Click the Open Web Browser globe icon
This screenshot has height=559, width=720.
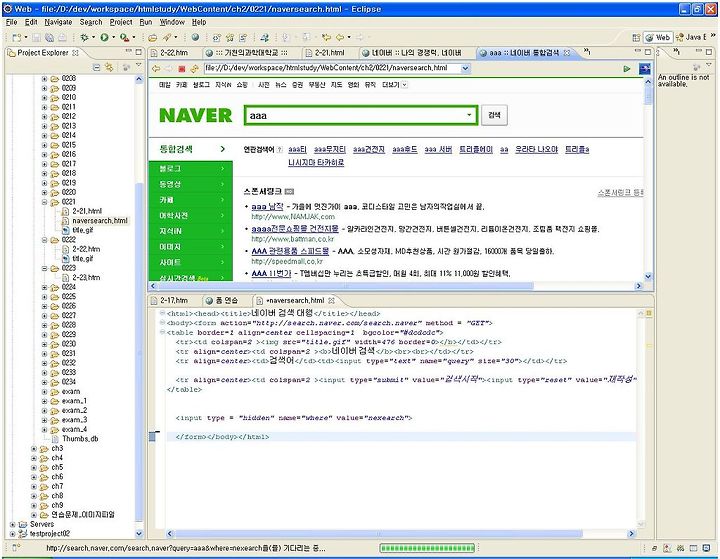click(x=195, y=37)
